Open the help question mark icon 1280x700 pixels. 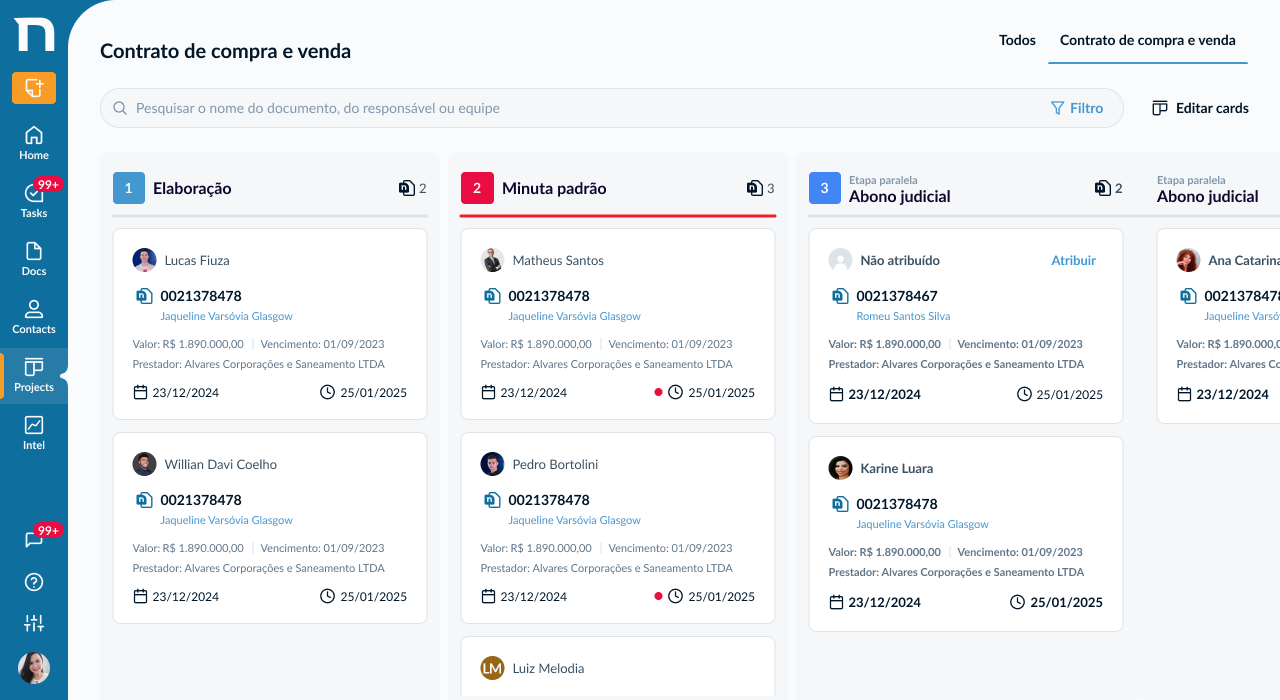pyautogui.click(x=34, y=582)
